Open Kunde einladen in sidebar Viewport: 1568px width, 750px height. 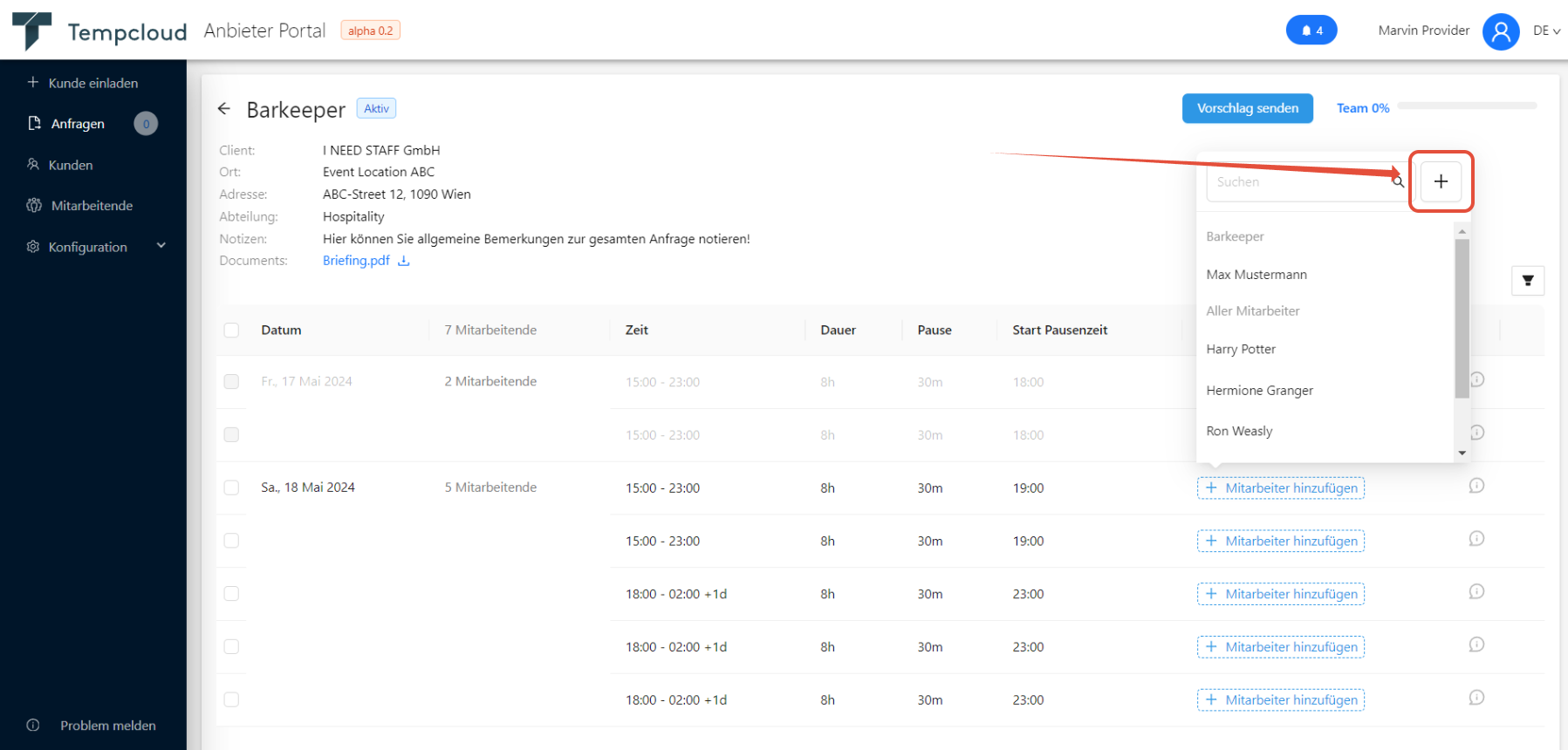pyautogui.click(x=92, y=83)
